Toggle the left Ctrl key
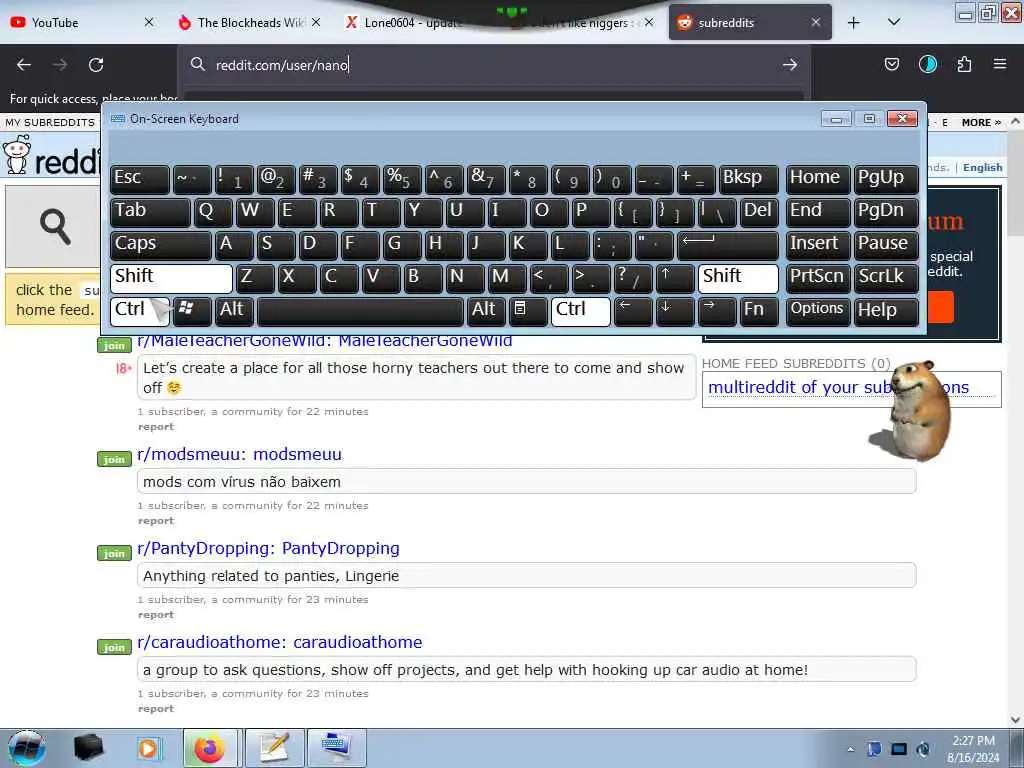Screen dimensions: 1024x768 [x=140, y=311]
